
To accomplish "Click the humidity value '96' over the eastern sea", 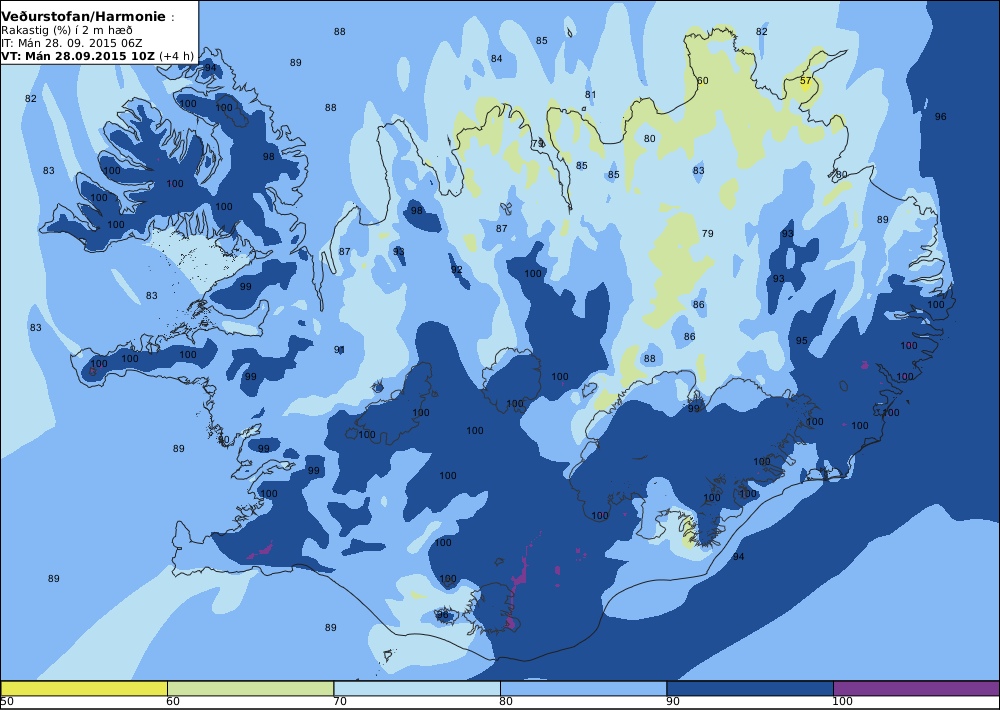I will click(x=941, y=117).
